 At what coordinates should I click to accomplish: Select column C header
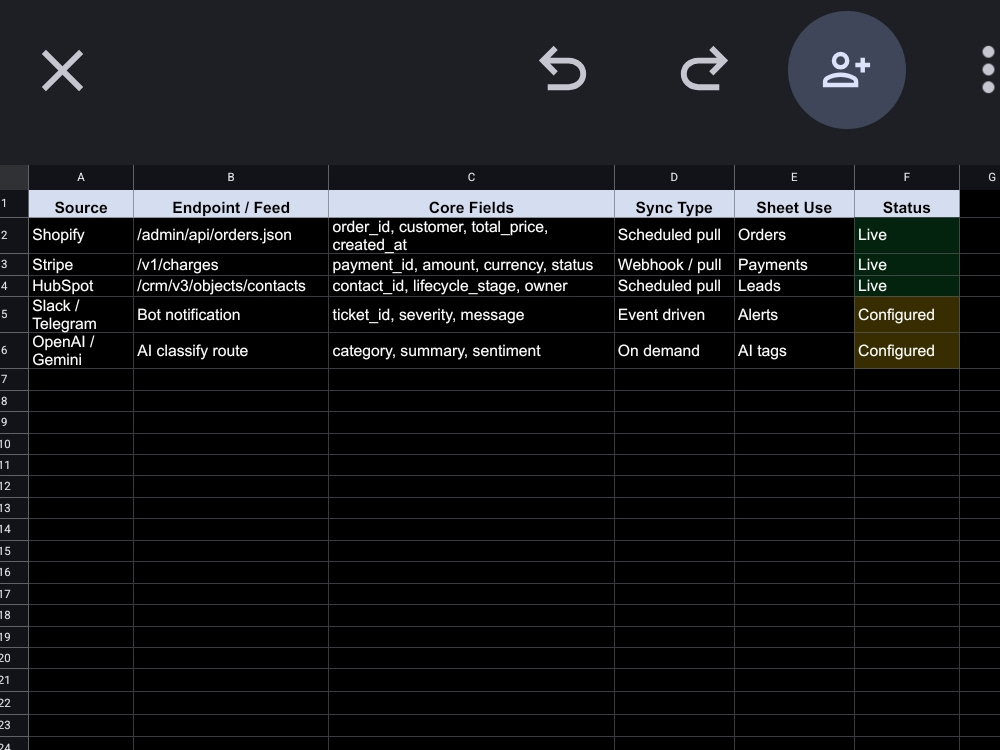tap(471, 177)
